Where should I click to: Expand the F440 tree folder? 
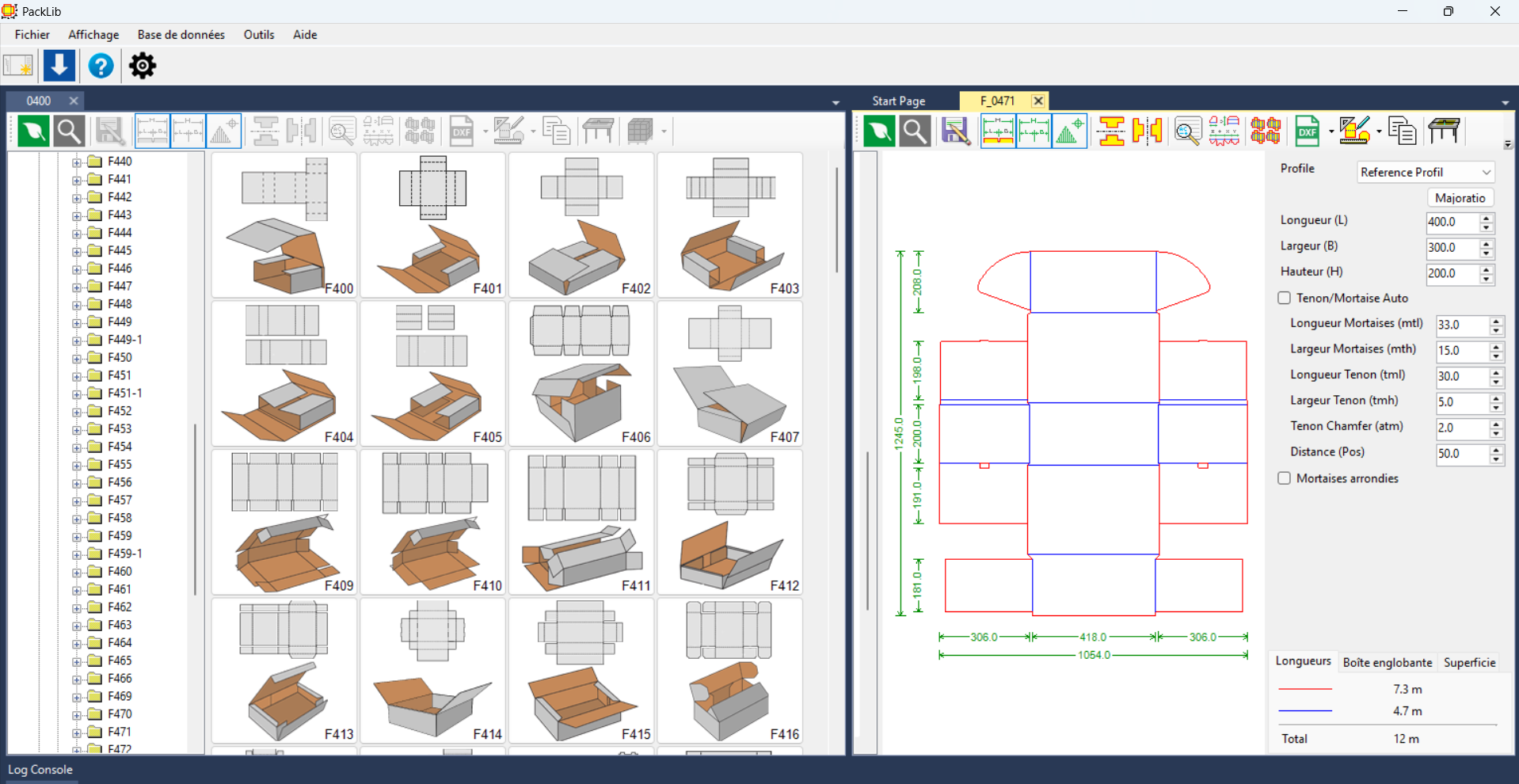pos(77,162)
